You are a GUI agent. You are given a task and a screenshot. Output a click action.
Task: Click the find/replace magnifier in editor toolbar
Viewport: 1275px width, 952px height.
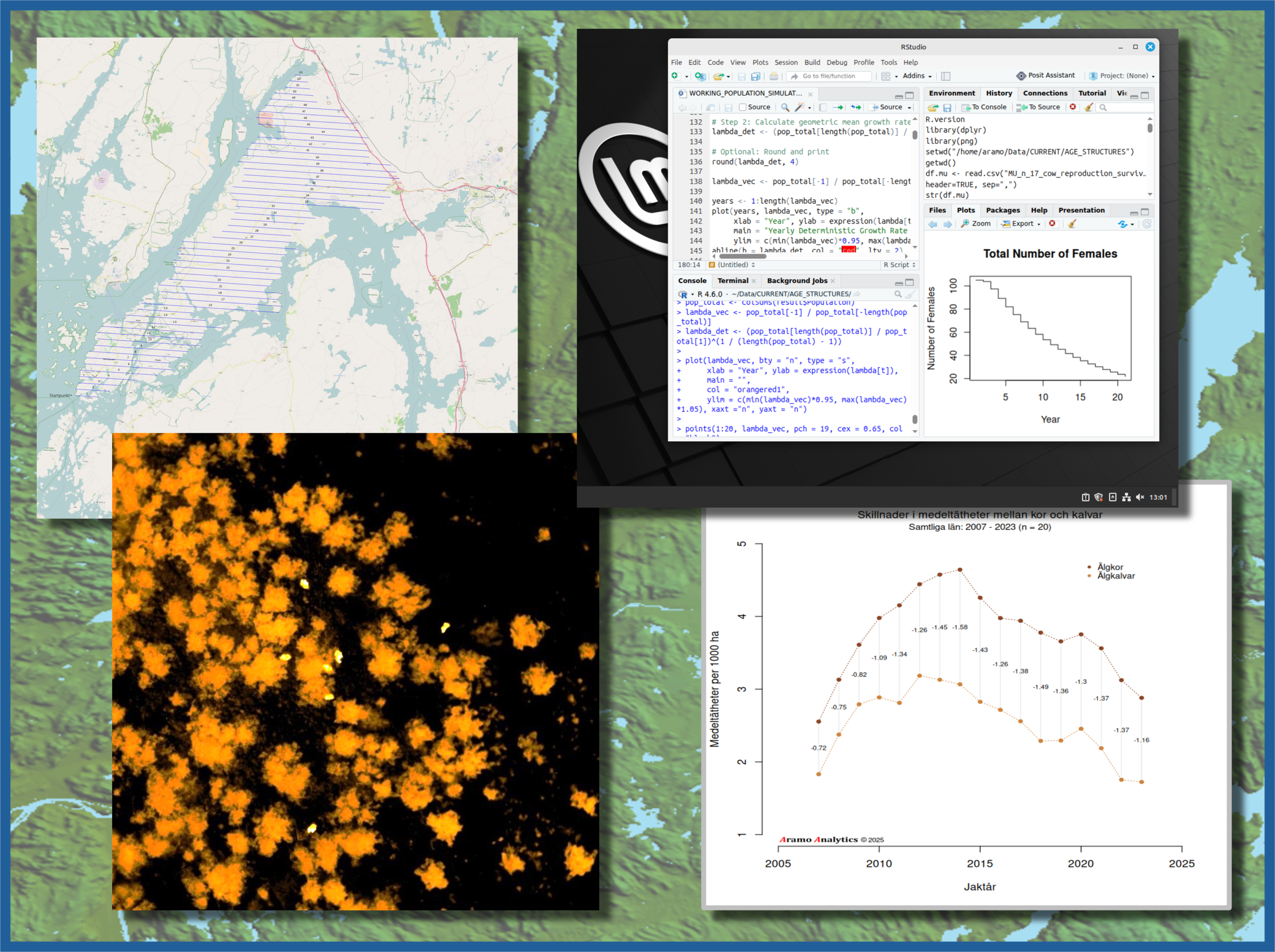(785, 107)
